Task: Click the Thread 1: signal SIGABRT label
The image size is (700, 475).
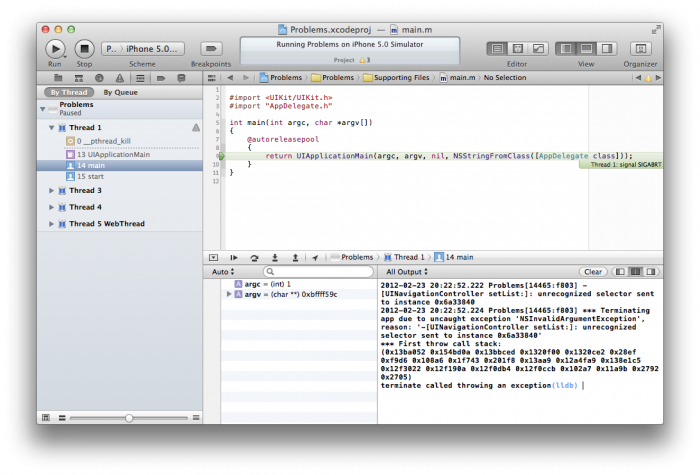Action: (x=621, y=165)
